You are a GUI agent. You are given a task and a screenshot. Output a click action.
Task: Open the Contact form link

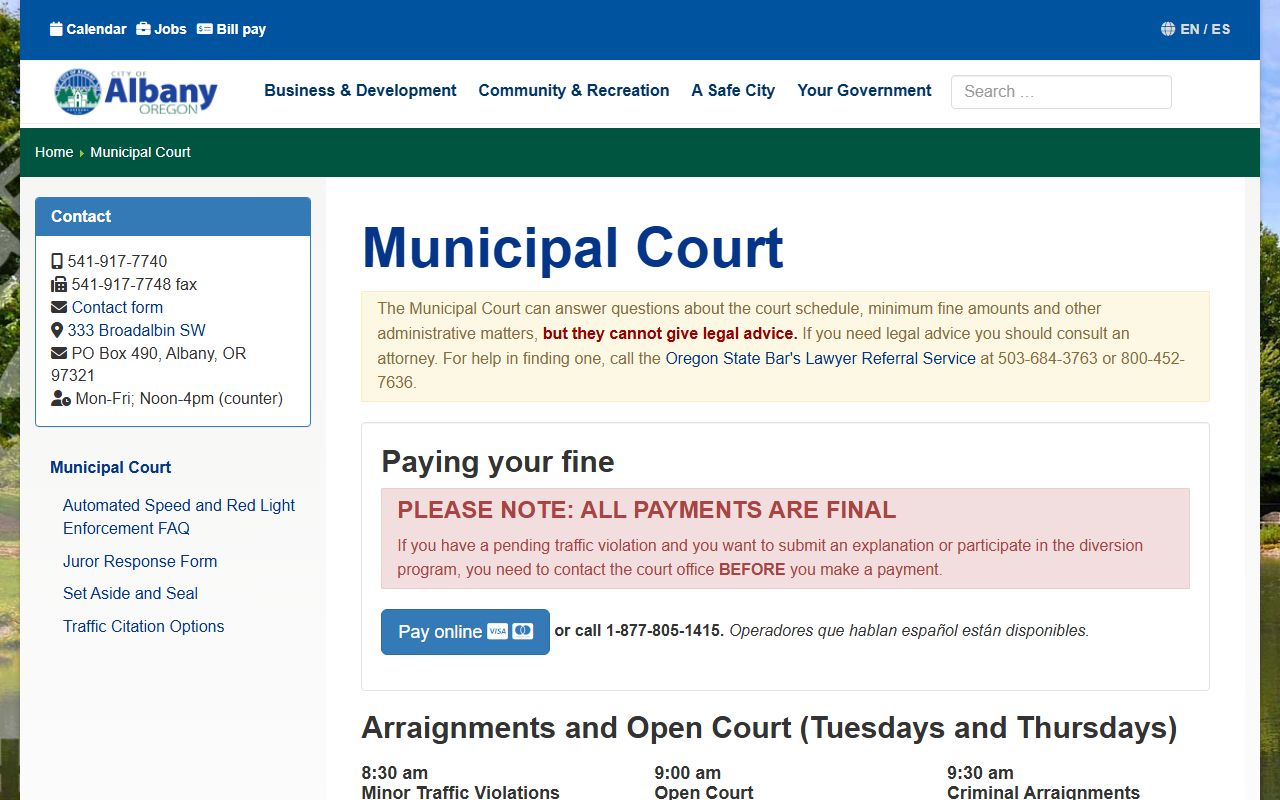click(x=117, y=308)
